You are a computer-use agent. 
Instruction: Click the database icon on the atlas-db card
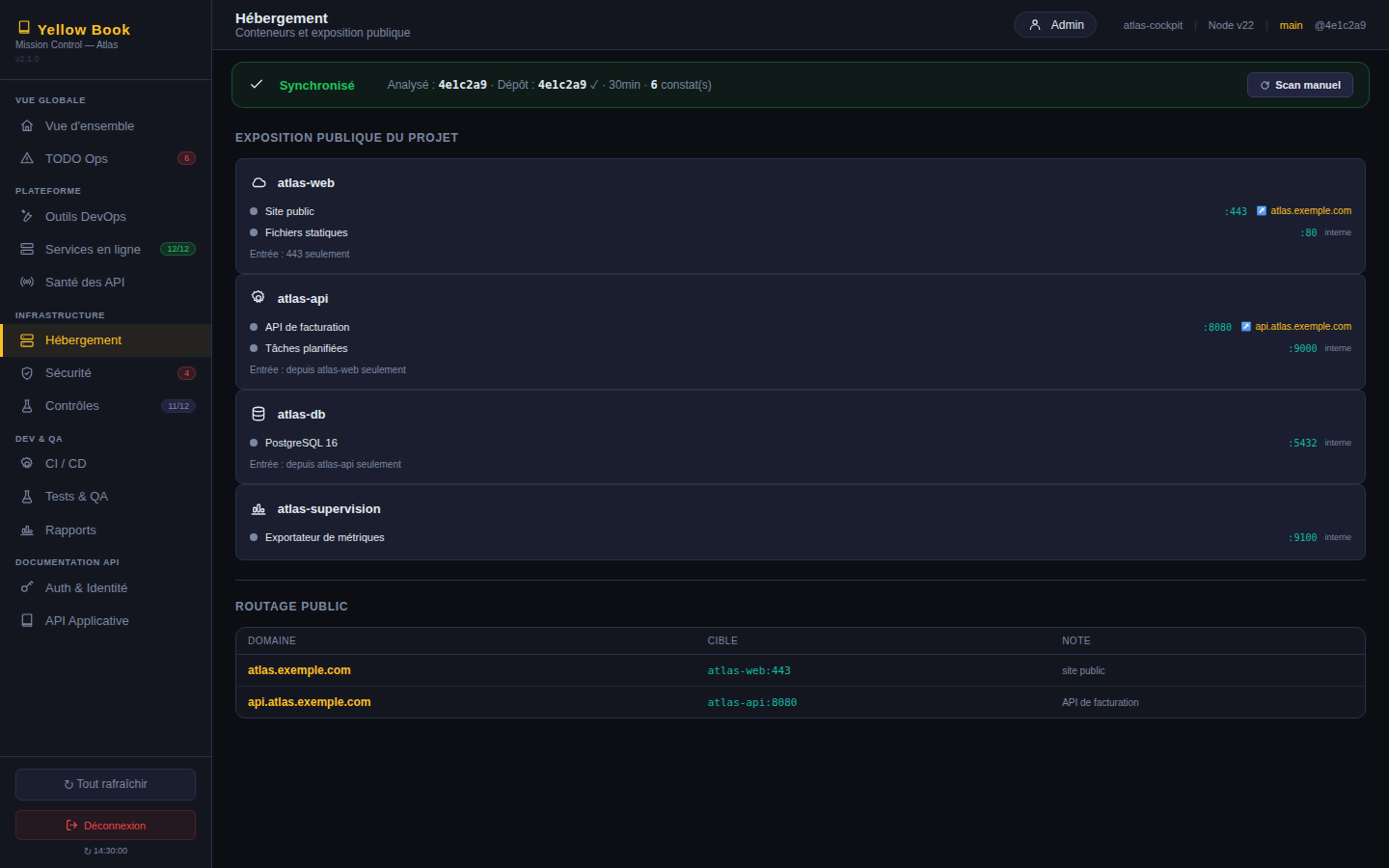tap(259, 415)
